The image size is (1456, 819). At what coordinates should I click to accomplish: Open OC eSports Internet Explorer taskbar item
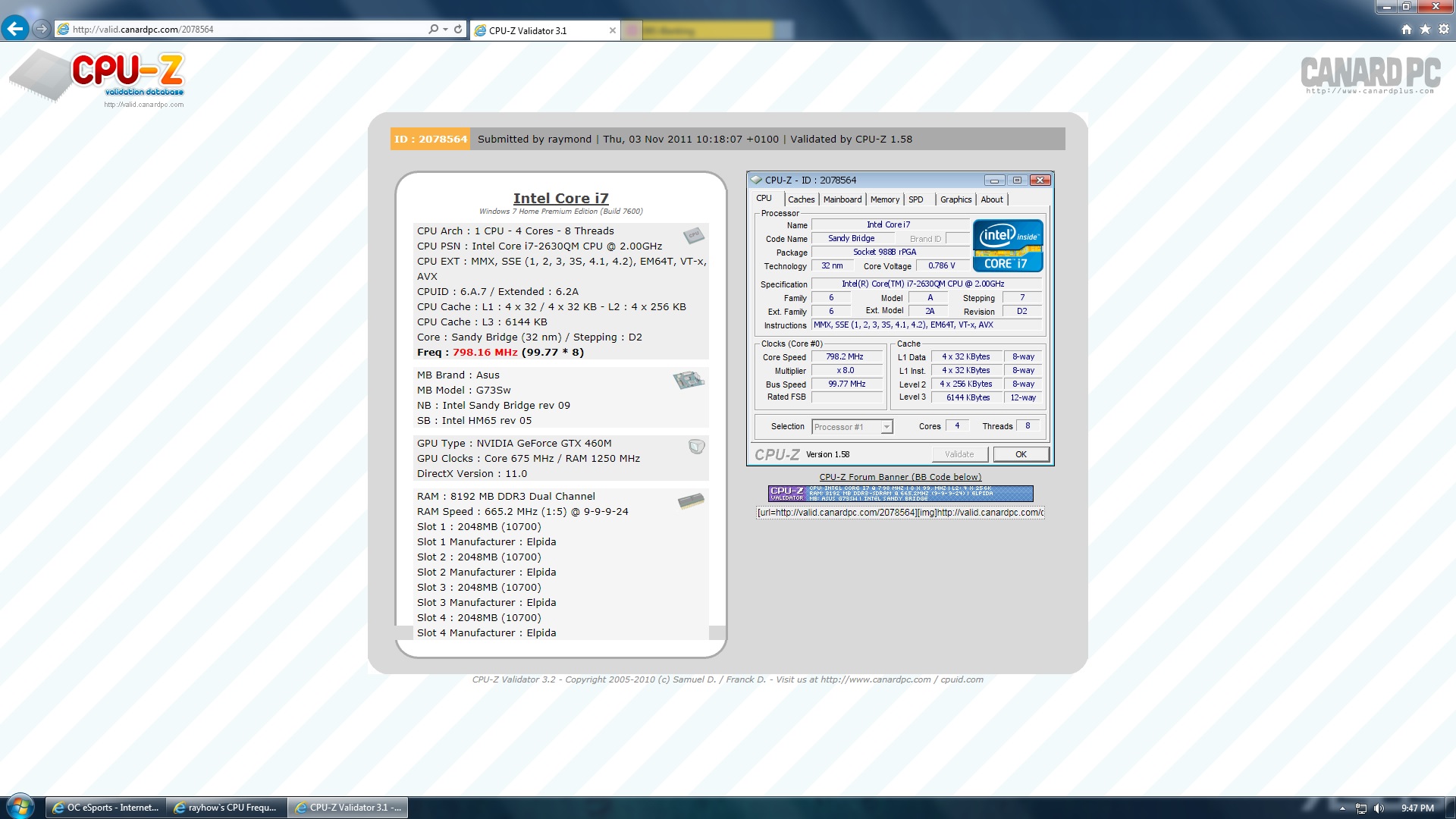pos(105,808)
